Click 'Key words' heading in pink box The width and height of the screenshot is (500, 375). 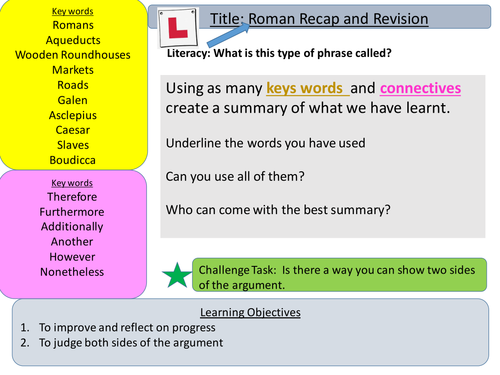[x=72, y=183]
